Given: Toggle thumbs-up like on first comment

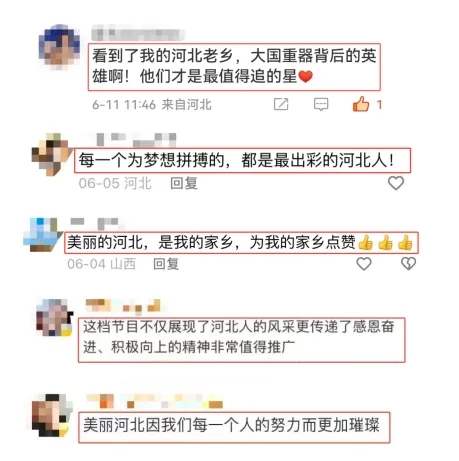Looking at the screenshot, I should [x=361, y=104].
